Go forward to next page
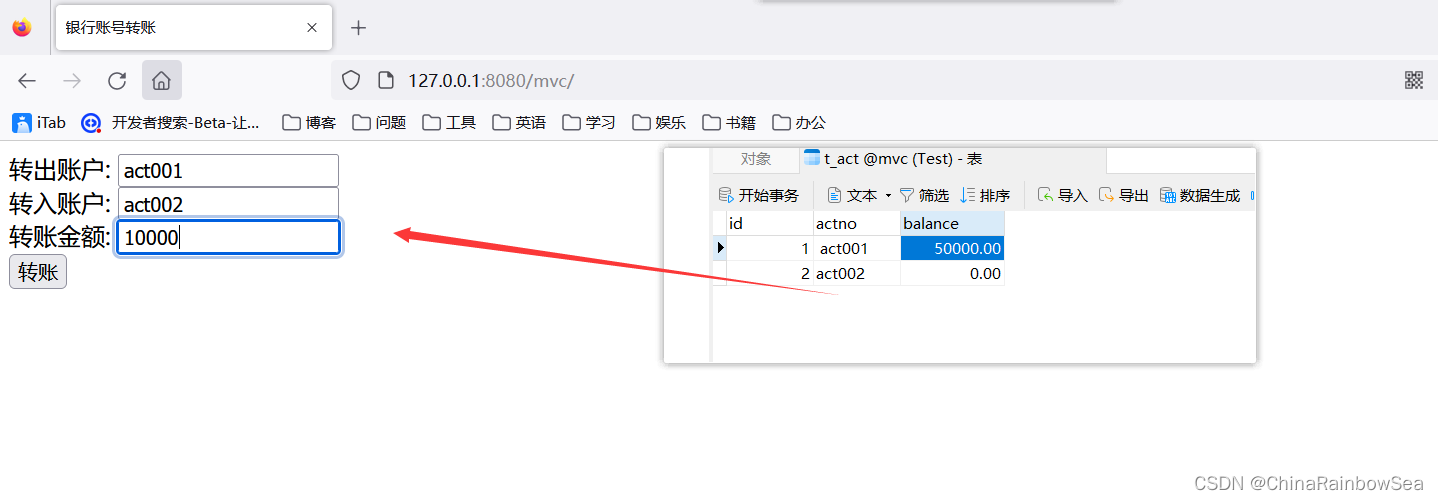 (71, 81)
